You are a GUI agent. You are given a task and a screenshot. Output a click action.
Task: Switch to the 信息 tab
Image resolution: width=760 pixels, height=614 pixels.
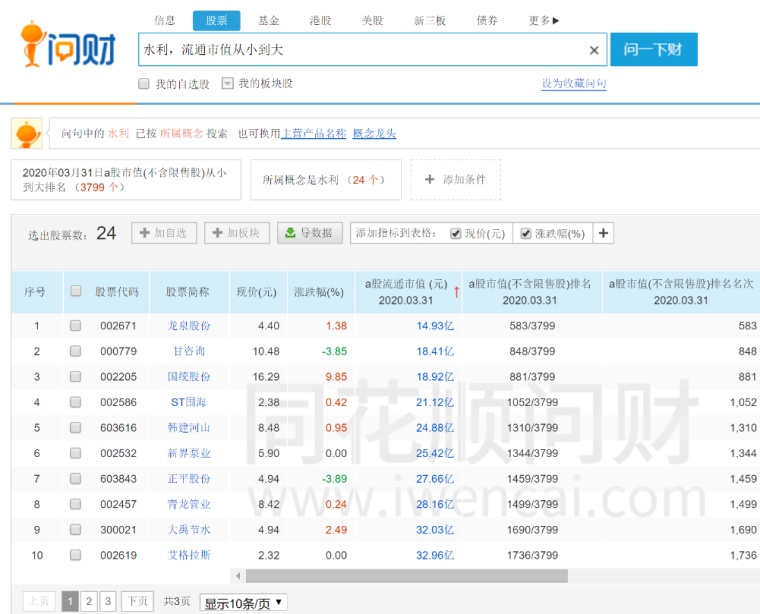(x=164, y=20)
